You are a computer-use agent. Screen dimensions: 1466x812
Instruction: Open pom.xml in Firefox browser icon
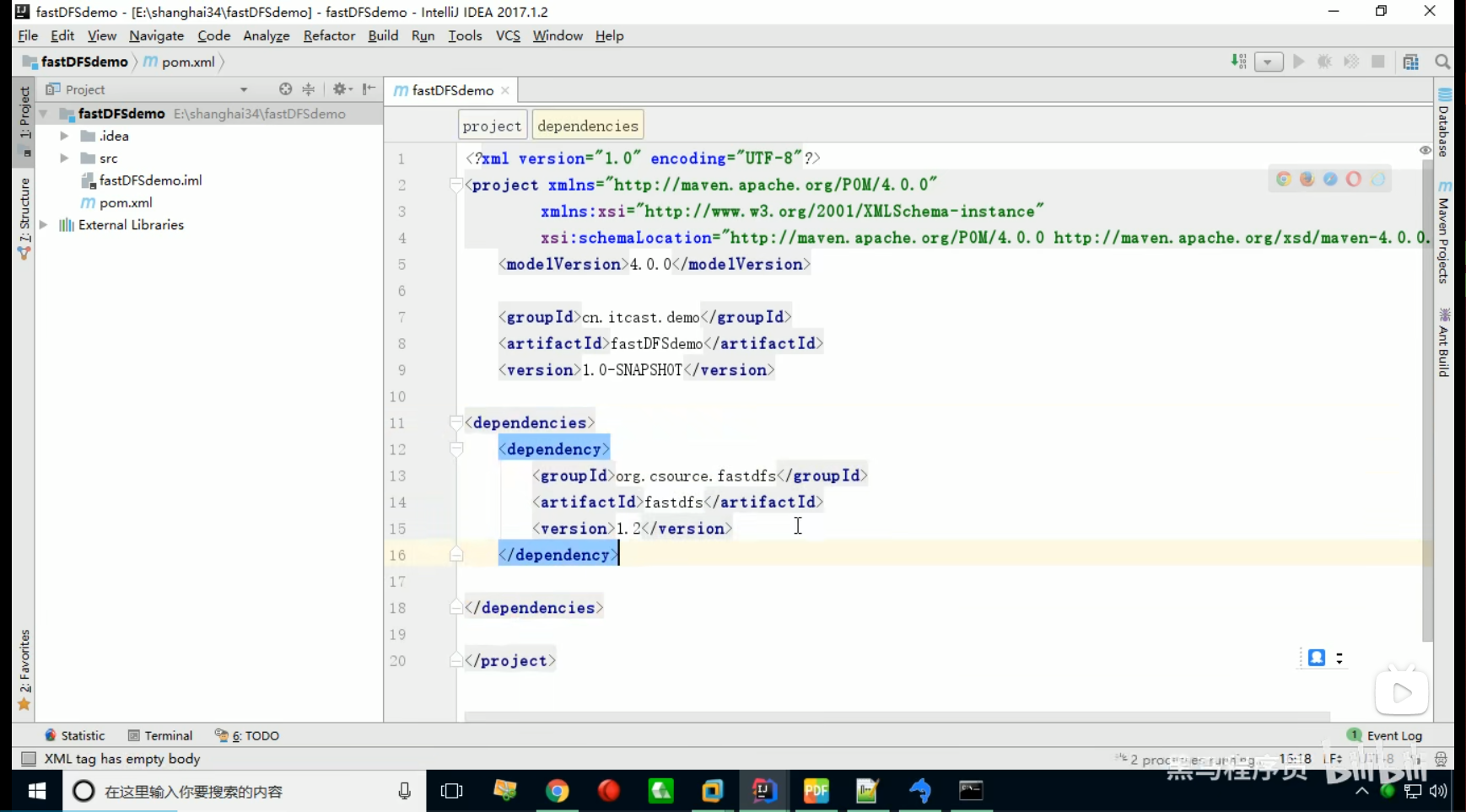tap(1307, 179)
